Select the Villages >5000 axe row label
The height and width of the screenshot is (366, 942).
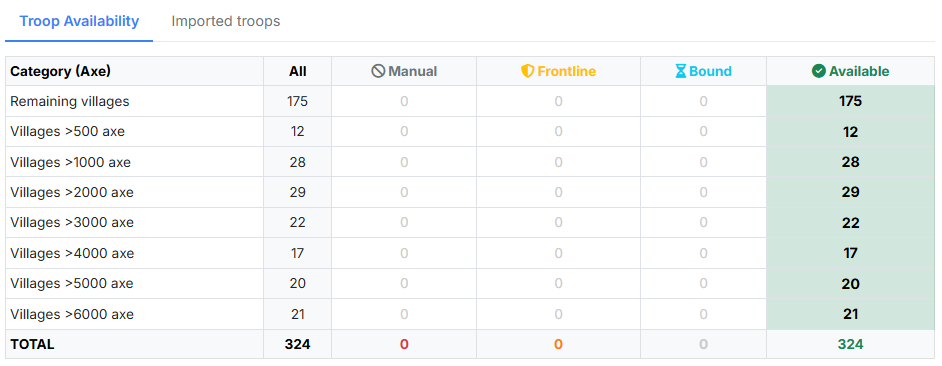click(72, 284)
